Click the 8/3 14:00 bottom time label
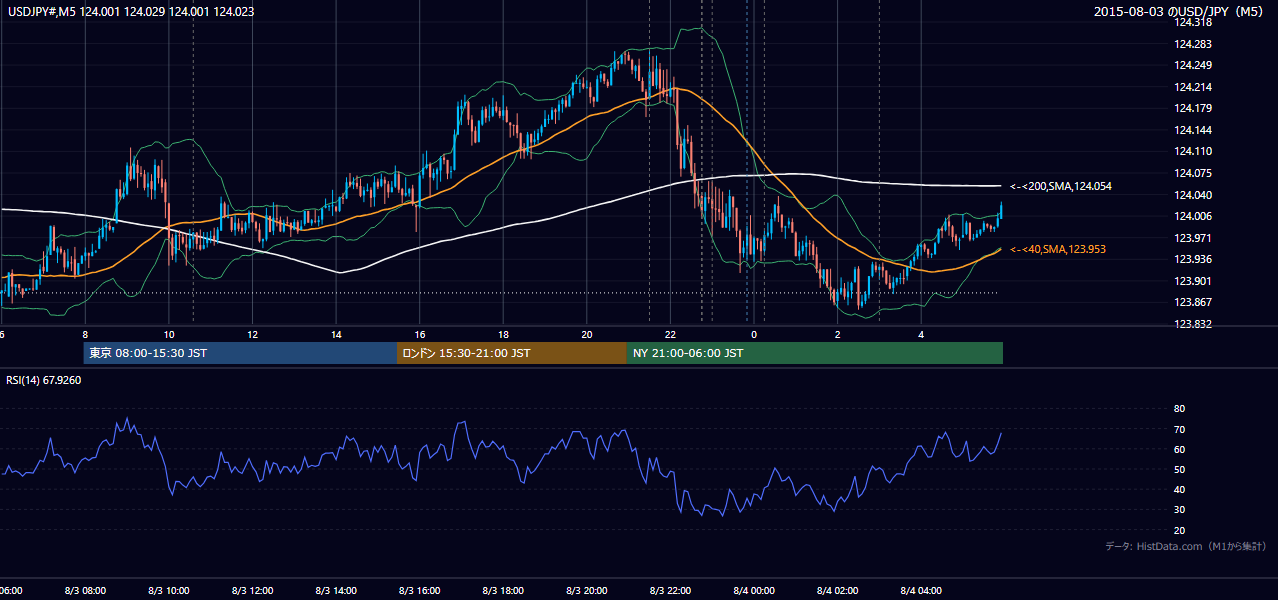Screen dimensions: 1278x600 [x=336, y=591]
